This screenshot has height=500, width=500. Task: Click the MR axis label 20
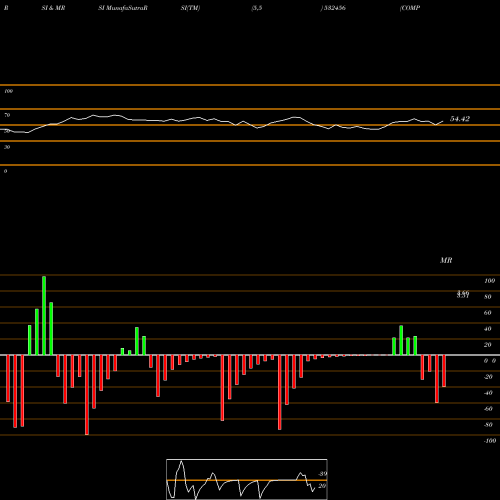(x=488, y=345)
